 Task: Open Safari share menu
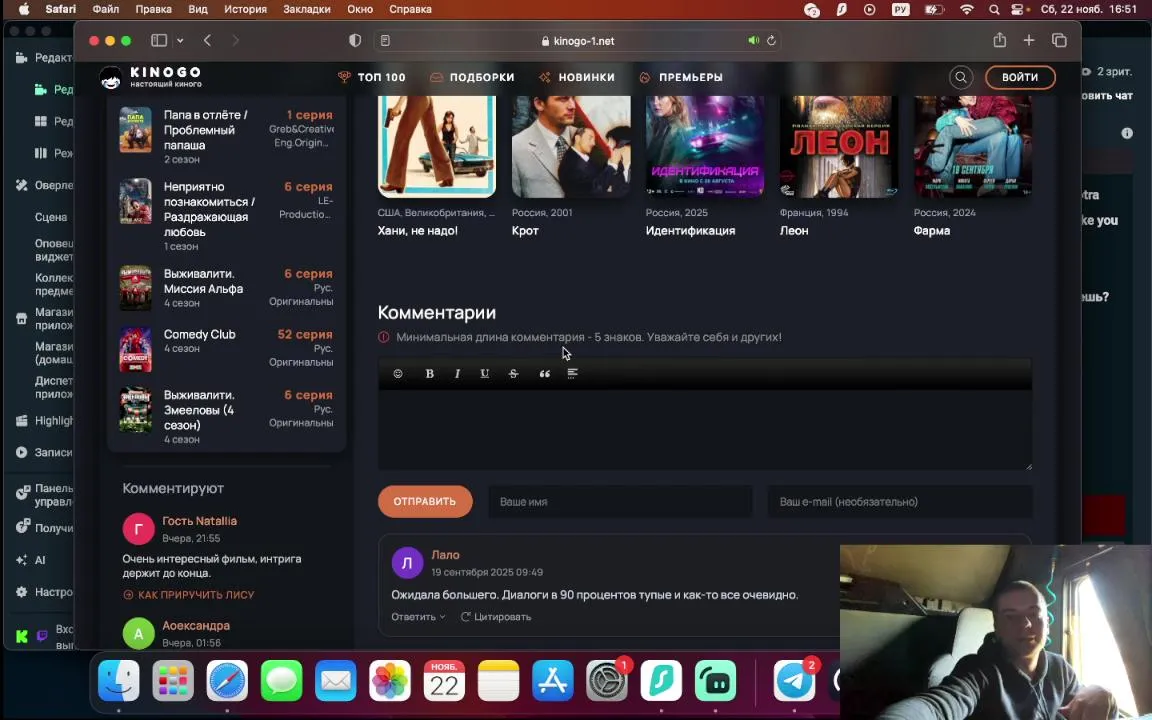click(999, 40)
